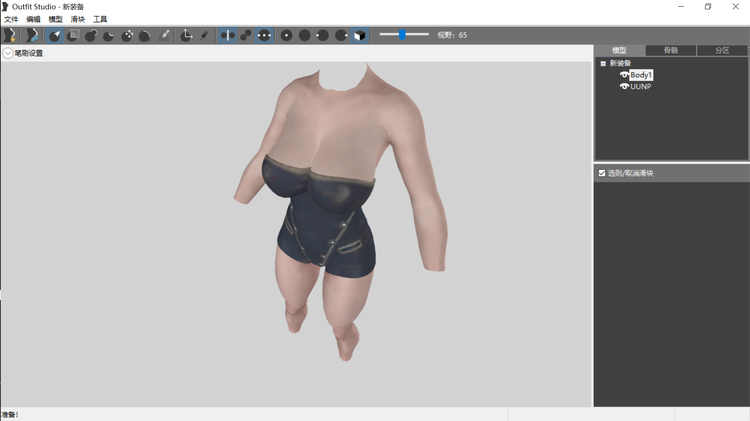
Task: Open the 模型 menu in menu bar
Action: coord(55,19)
